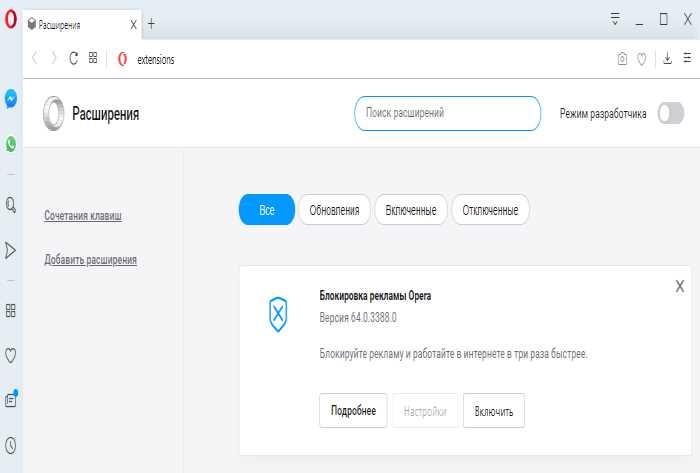Select the Включенные filter tab
The image size is (700, 473).
(x=411, y=210)
